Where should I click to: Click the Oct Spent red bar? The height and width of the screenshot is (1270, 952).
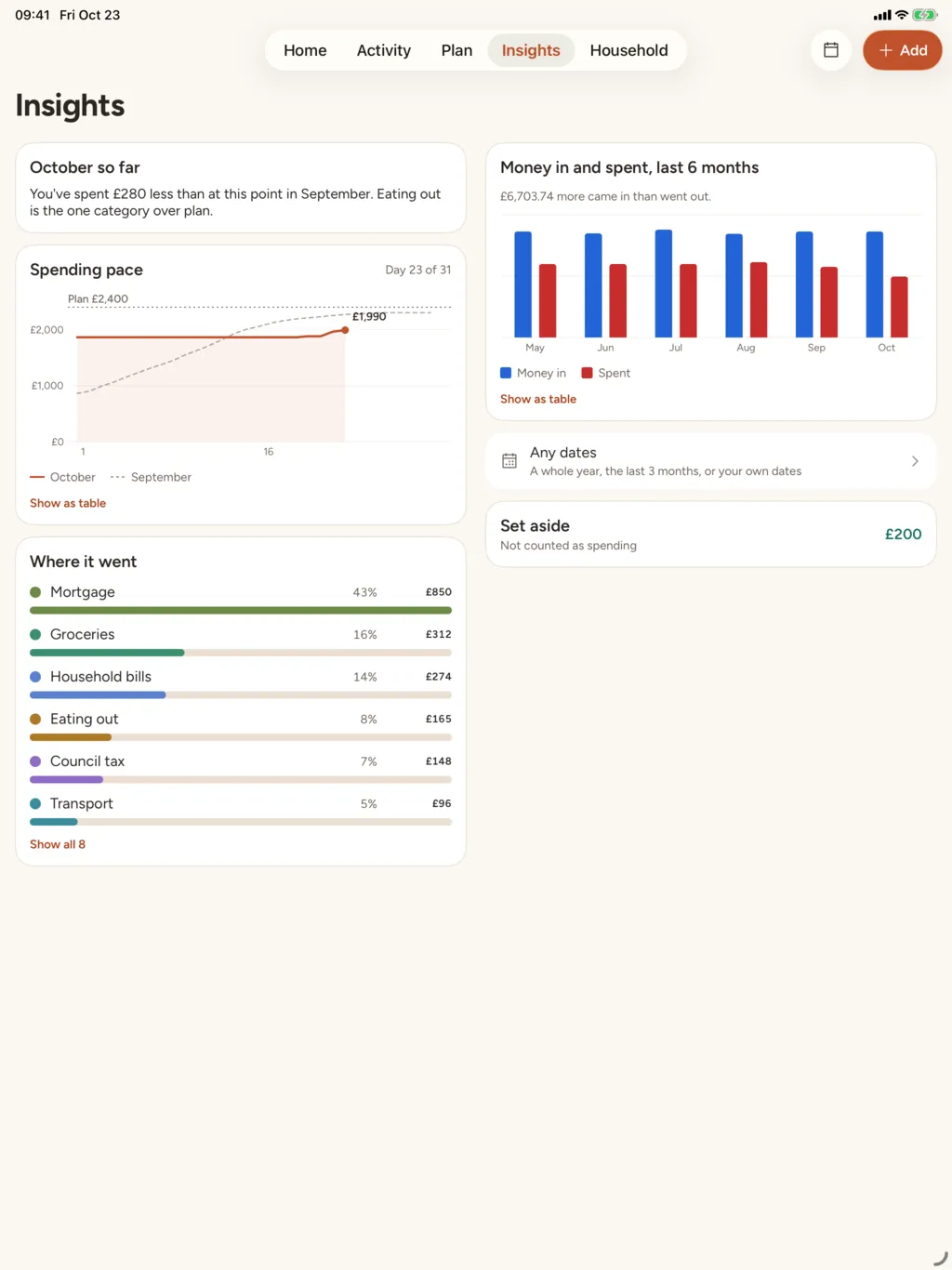tap(899, 307)
